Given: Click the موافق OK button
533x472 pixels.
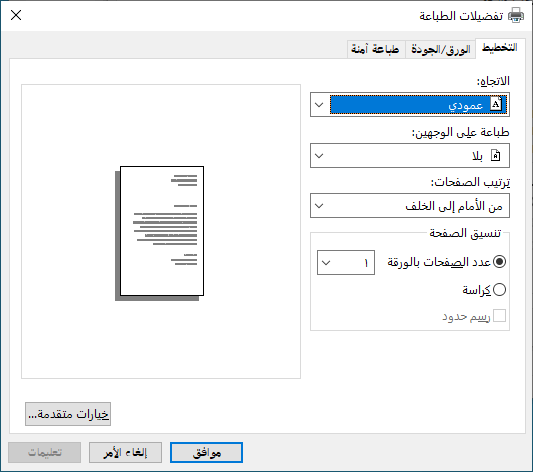Looking at the screenshot, I should click(206, 453).
